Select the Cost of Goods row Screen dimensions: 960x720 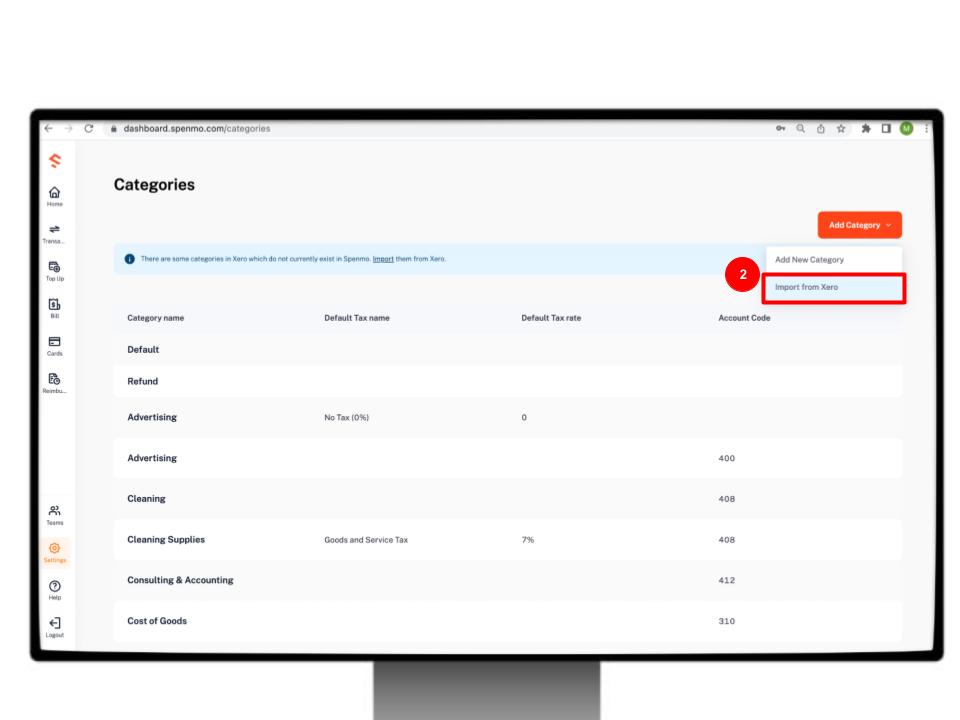[x=508, y=621]
